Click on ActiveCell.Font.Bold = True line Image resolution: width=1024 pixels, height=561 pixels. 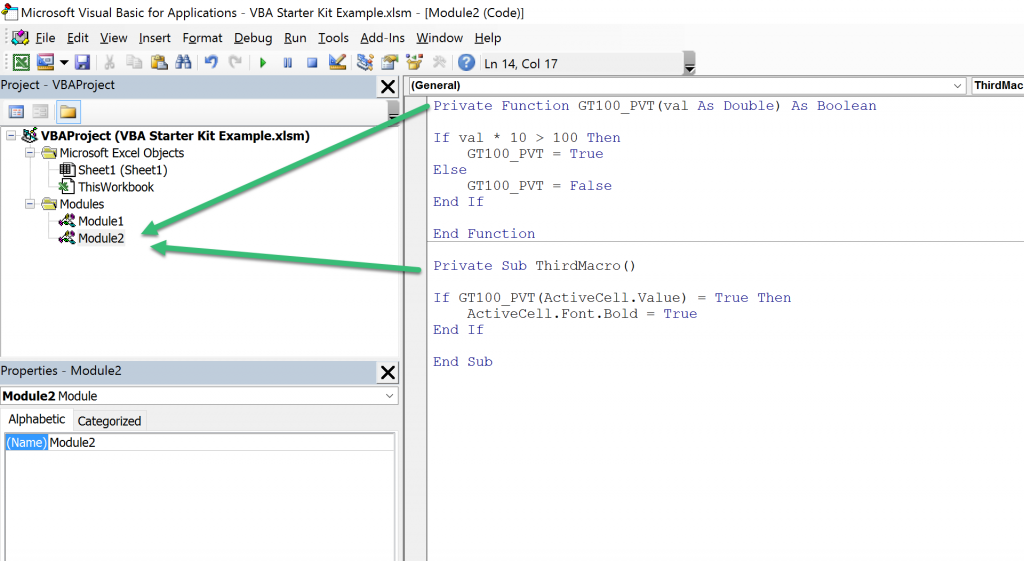pos(581,313)
